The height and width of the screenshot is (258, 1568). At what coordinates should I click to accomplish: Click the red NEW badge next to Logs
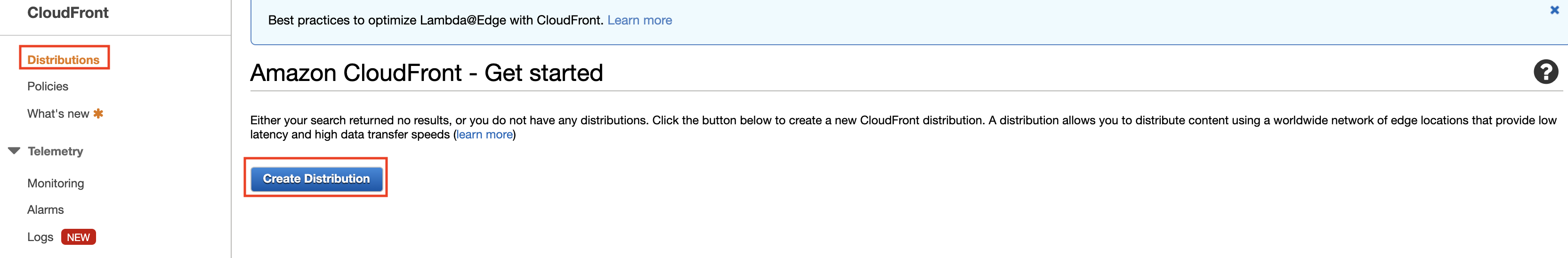(x=79, y=237)
